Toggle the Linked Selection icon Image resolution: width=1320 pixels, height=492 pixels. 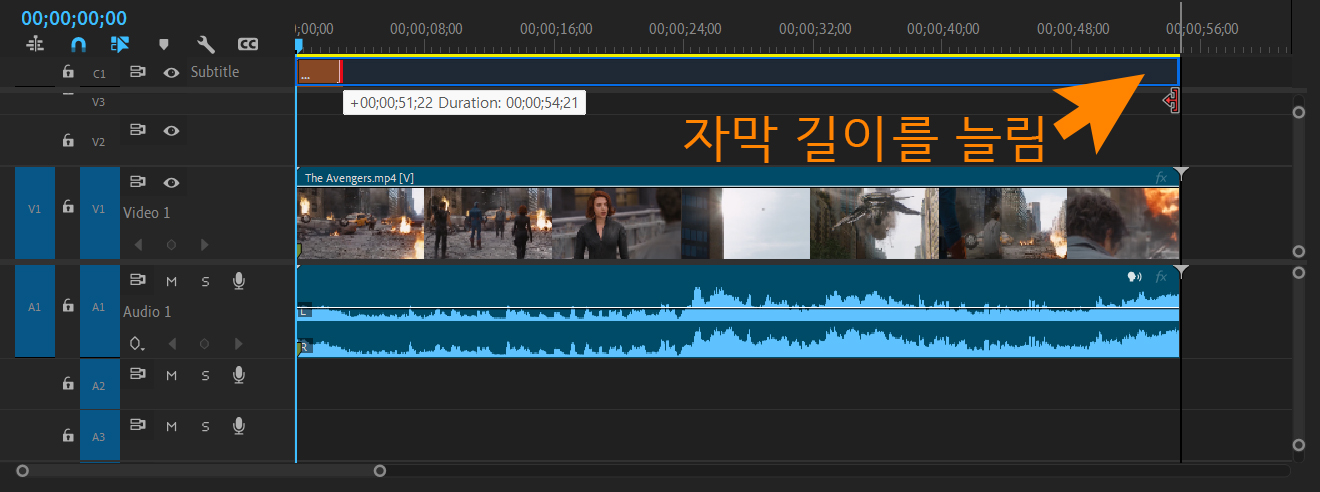tap(121, 44)
